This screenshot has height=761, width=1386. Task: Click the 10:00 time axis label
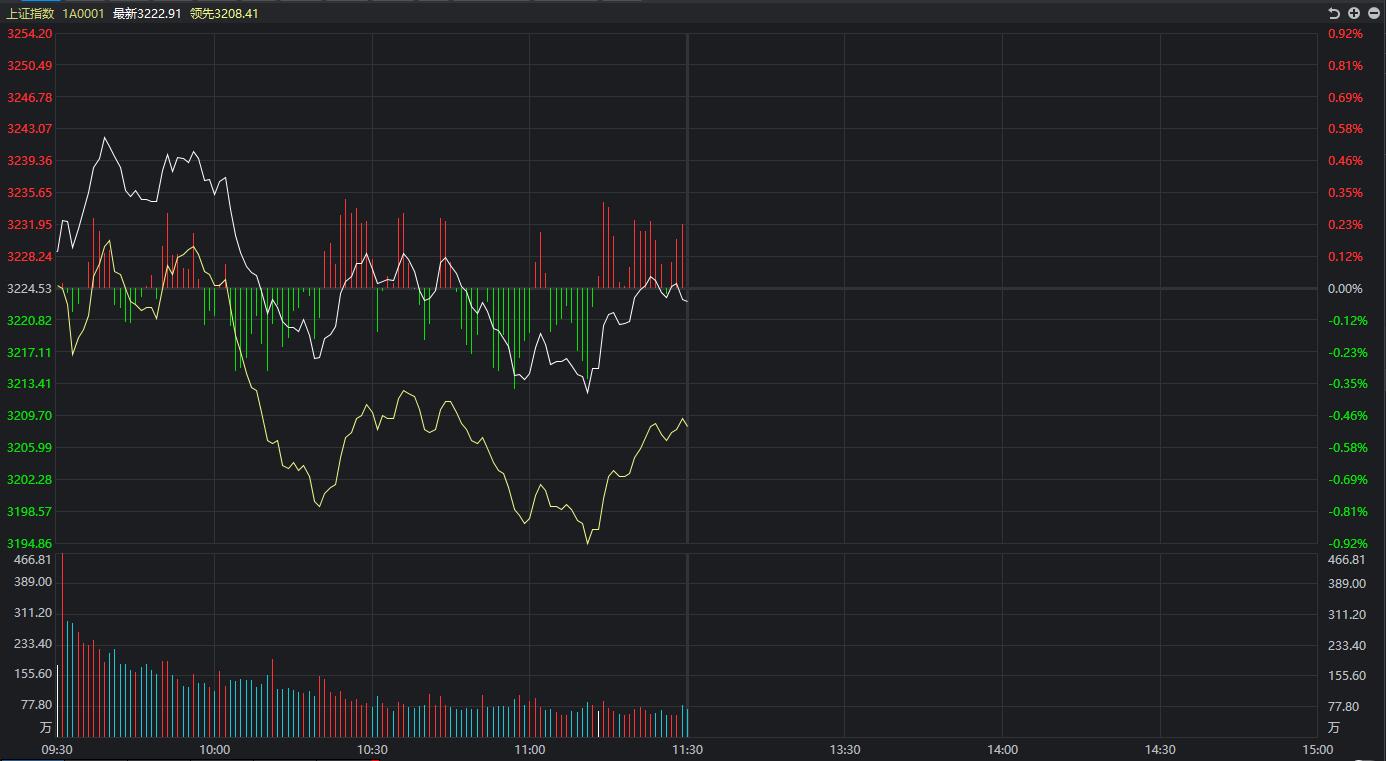click(214, 750)
